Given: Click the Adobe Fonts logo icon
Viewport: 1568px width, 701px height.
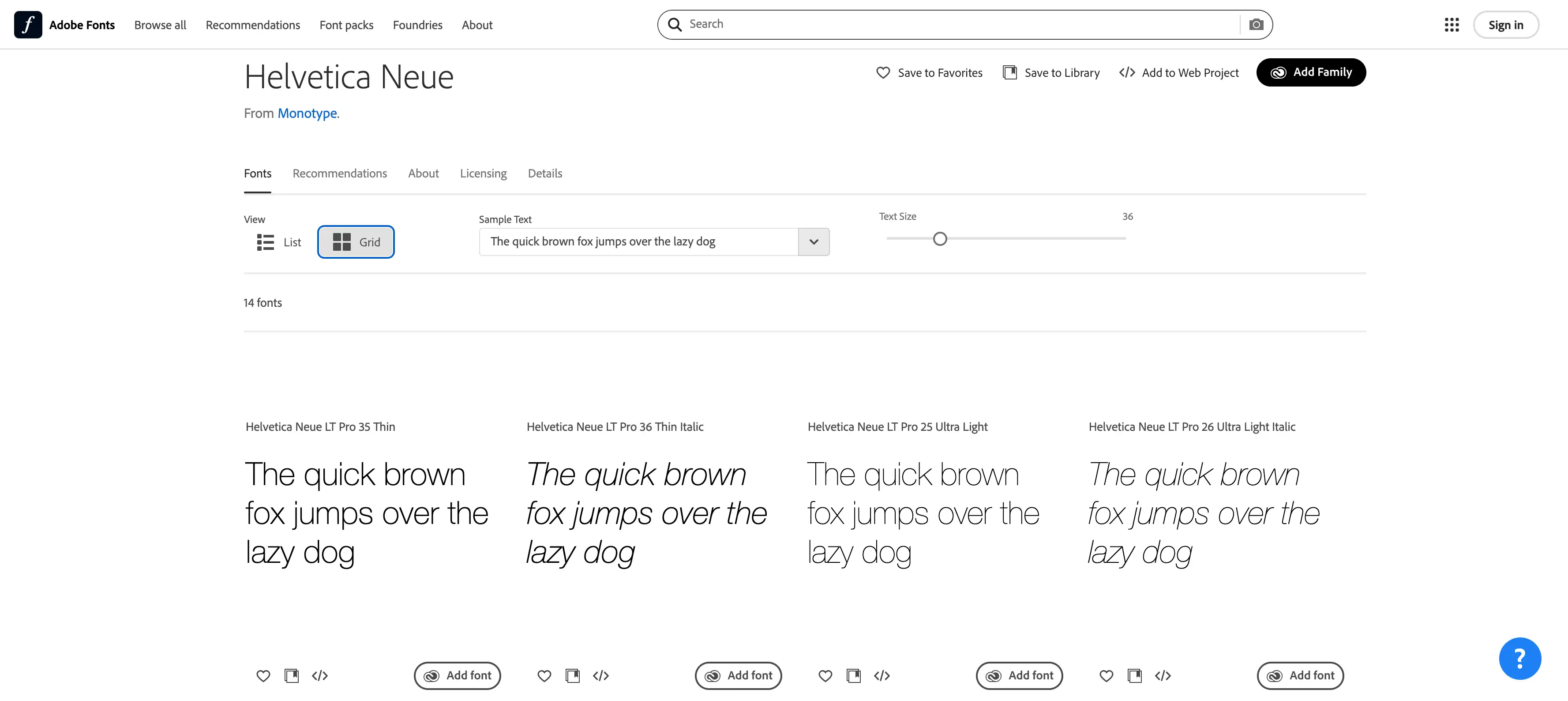Looking at the screenshot, I should coord(28,24).
